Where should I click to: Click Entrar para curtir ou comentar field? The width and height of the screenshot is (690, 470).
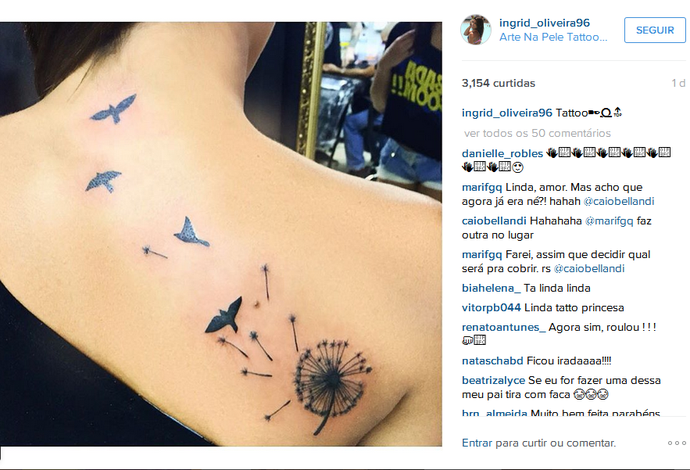point(539,443)
